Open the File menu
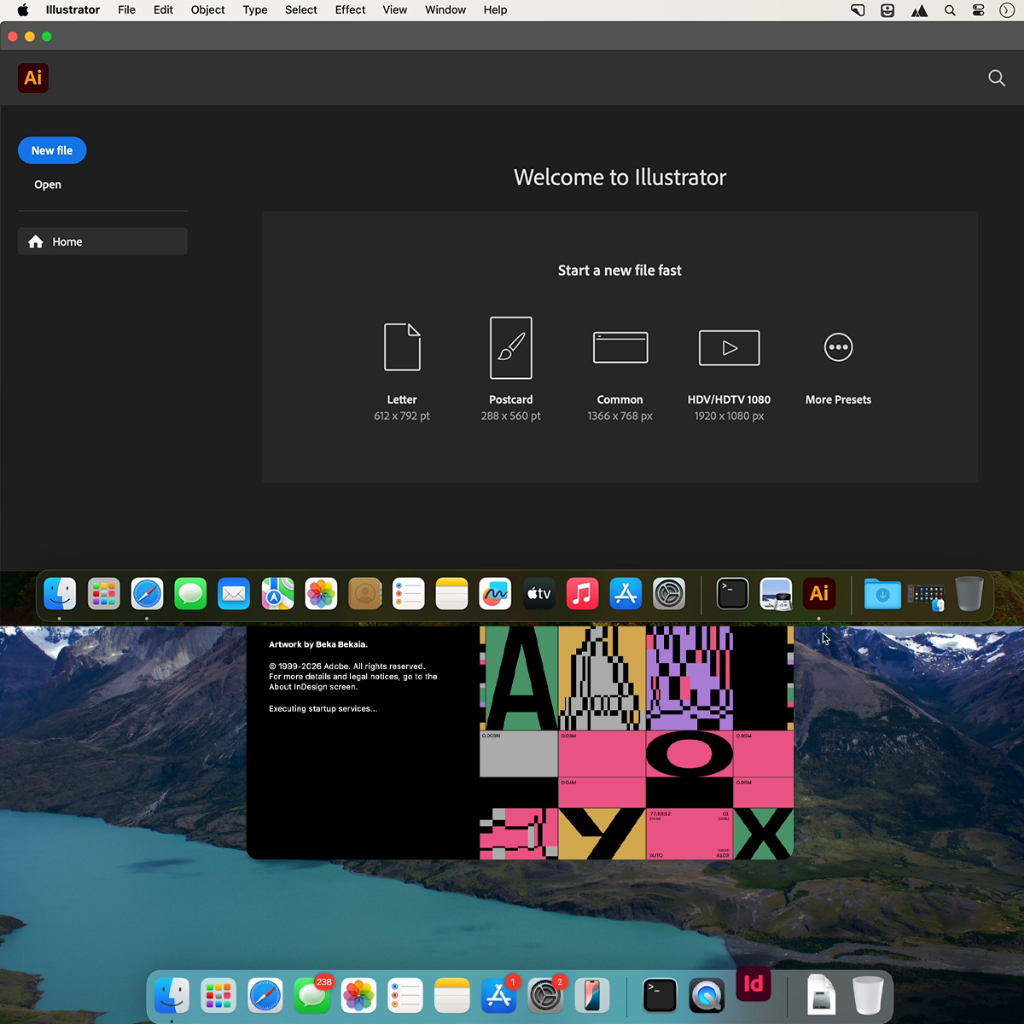The height and width of the screenshot is (1024, 1024). click(127, 10)
